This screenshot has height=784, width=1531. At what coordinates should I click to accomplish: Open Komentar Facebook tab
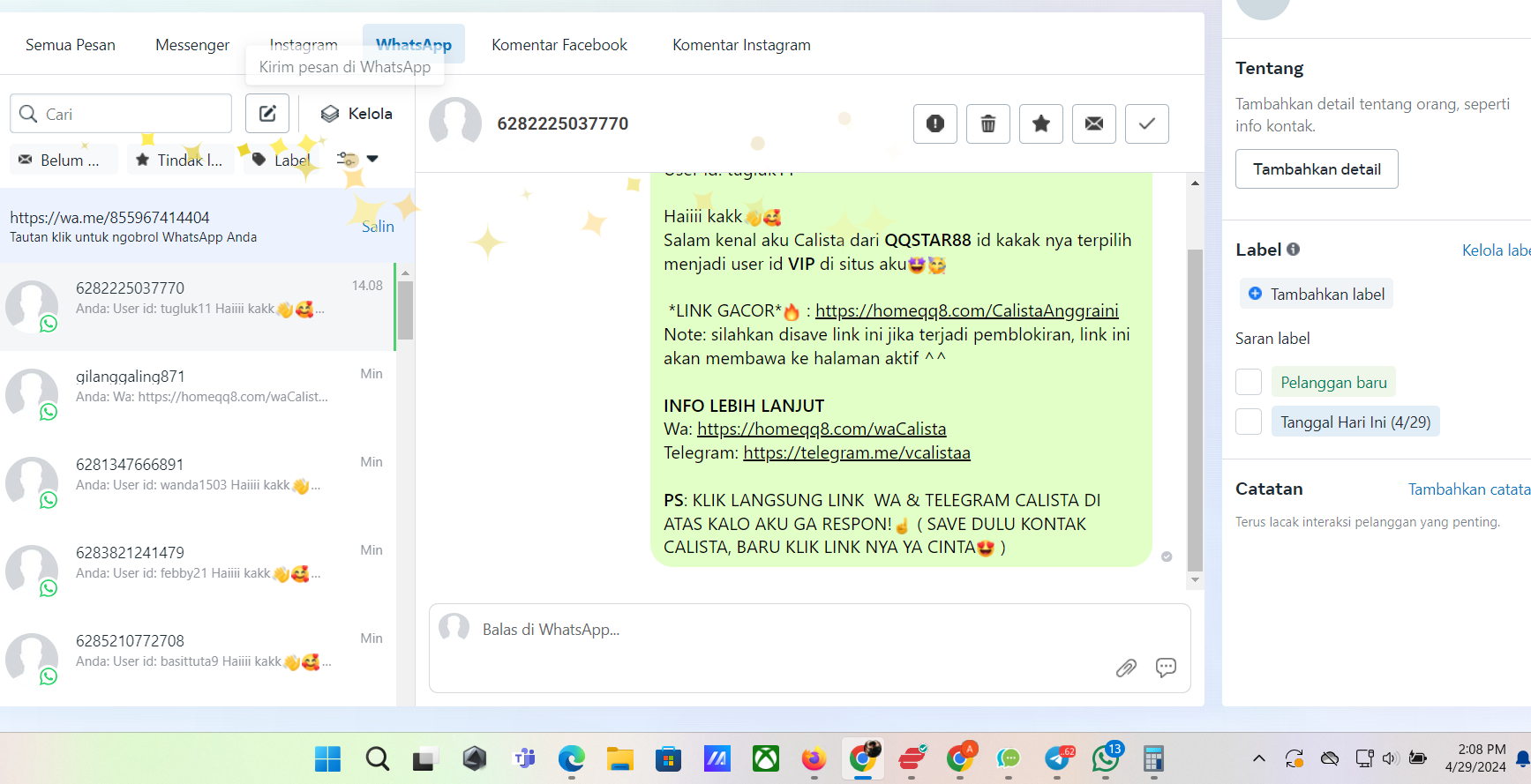pyautogui.click(x=559, y=45)
